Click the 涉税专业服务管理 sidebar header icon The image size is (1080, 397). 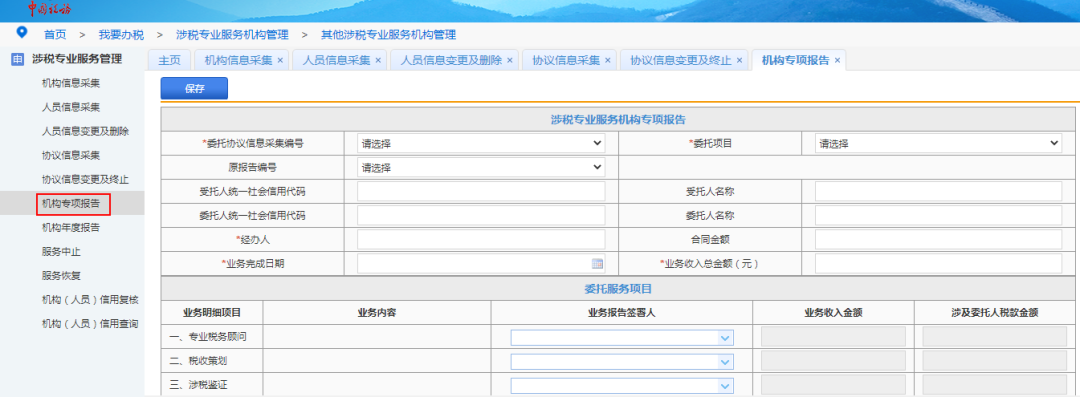18,59
